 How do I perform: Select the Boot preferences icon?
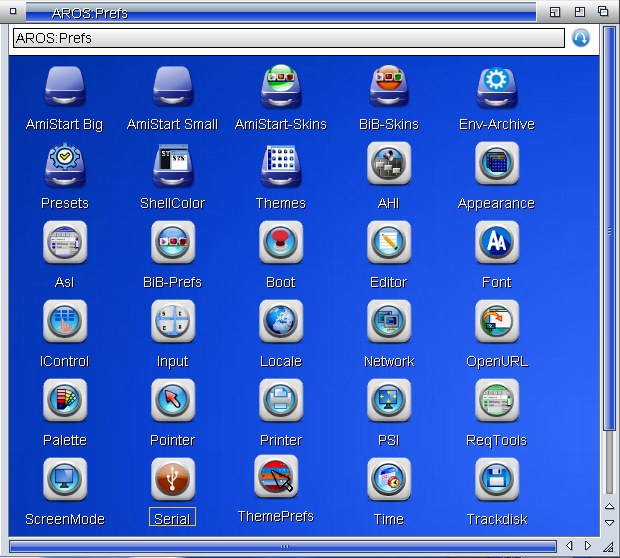click(280, 243)
